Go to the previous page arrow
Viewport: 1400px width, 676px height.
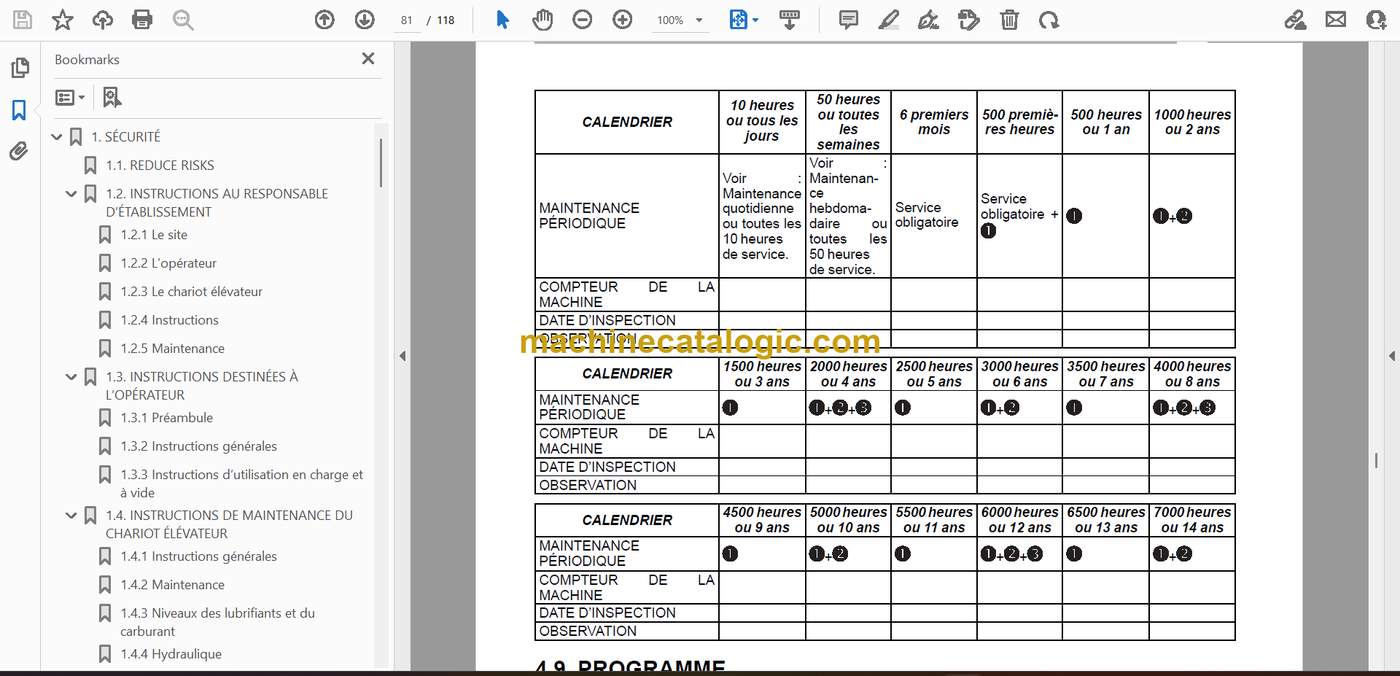(324, 19)
